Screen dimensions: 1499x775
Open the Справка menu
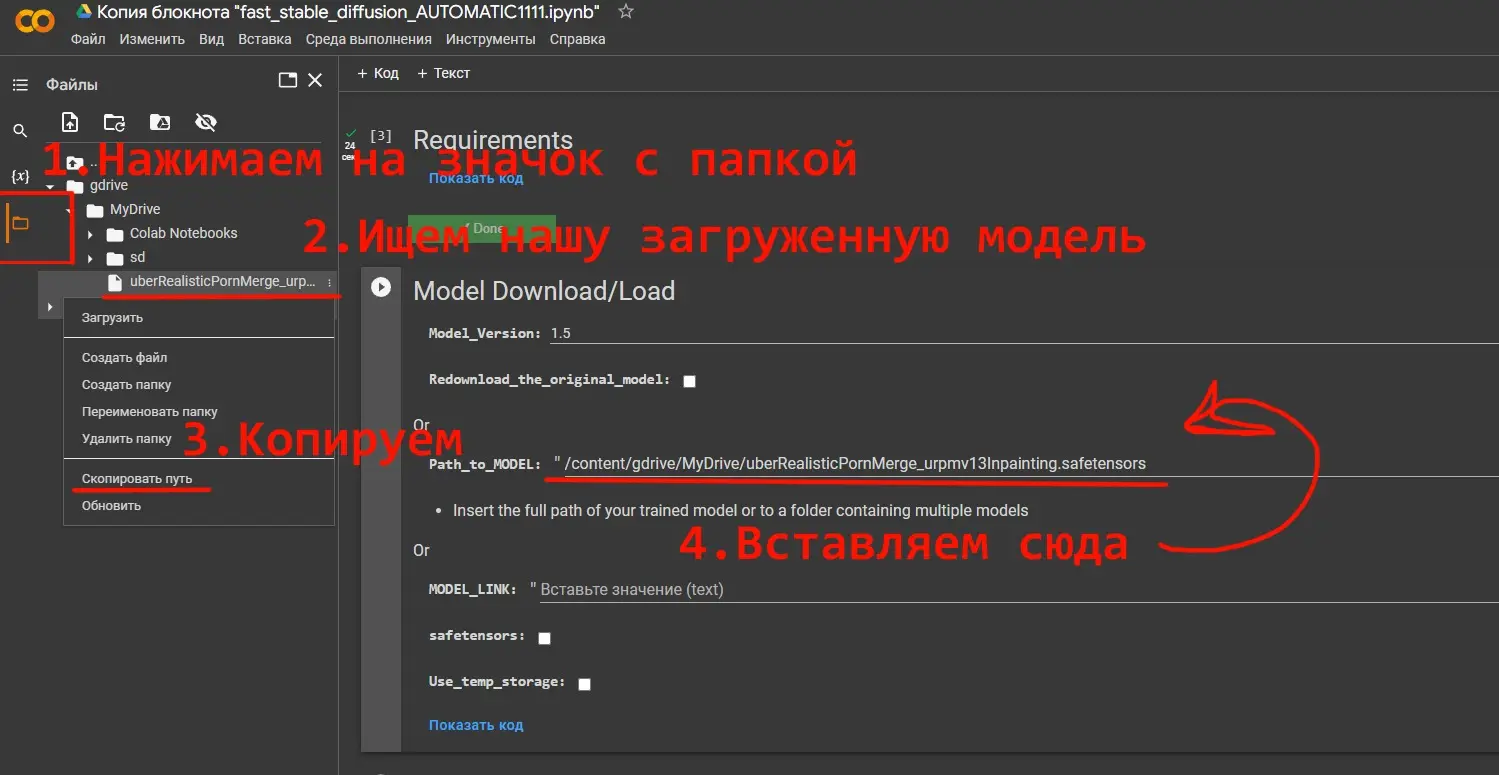click(578, 39)
